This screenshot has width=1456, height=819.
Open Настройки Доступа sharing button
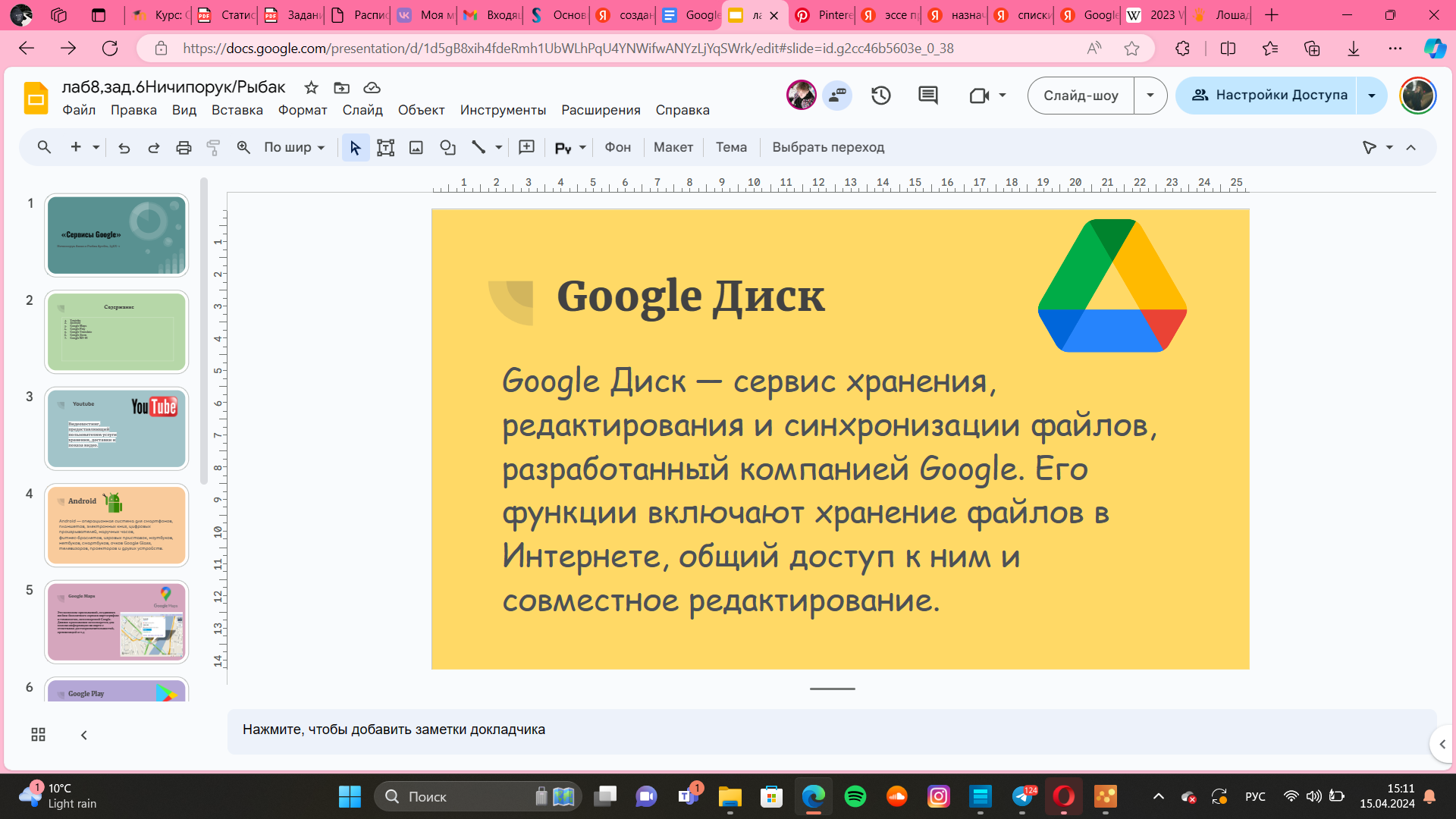1267,96
